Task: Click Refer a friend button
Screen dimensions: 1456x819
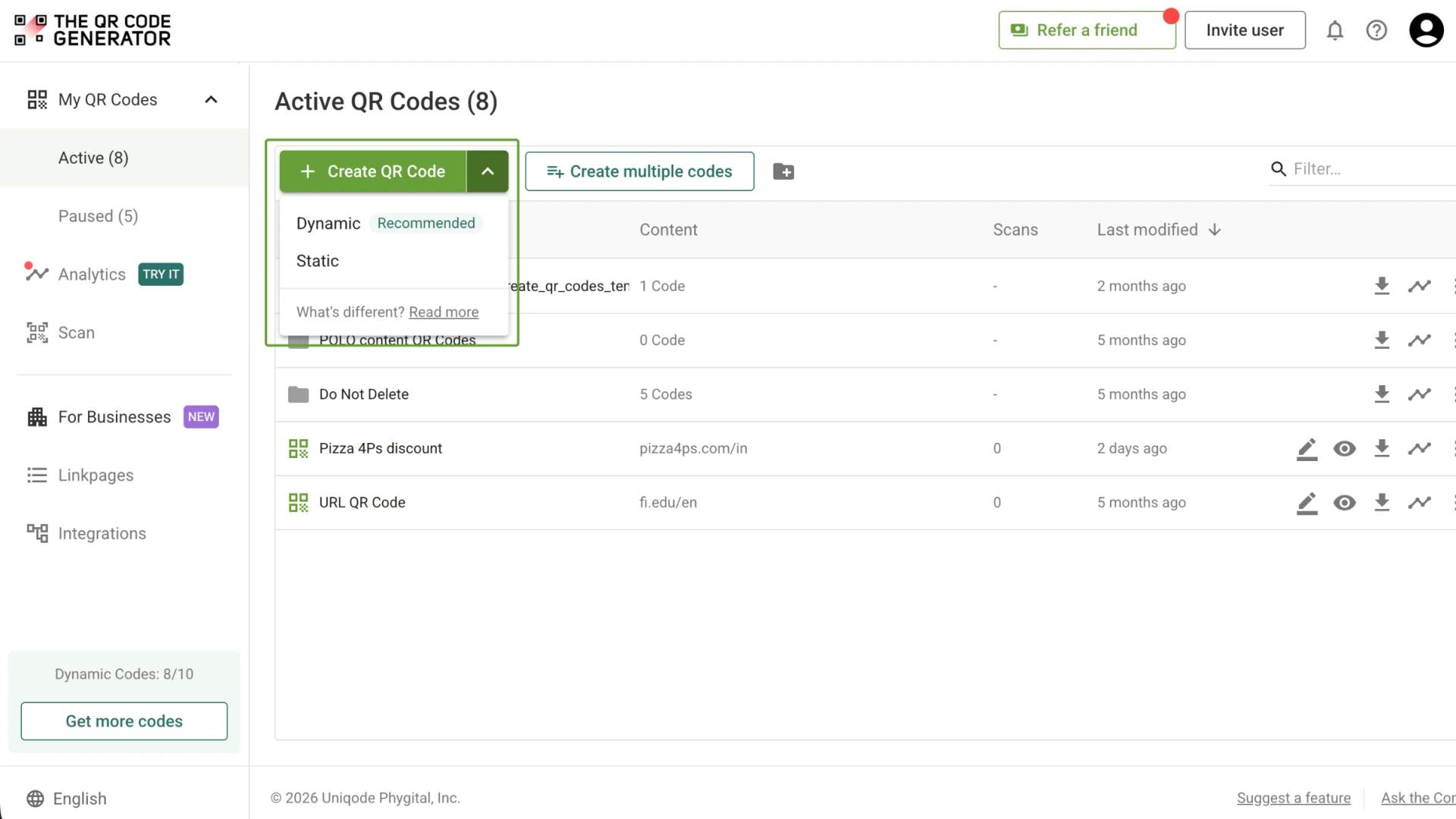Action: [x=1087, y=30]
